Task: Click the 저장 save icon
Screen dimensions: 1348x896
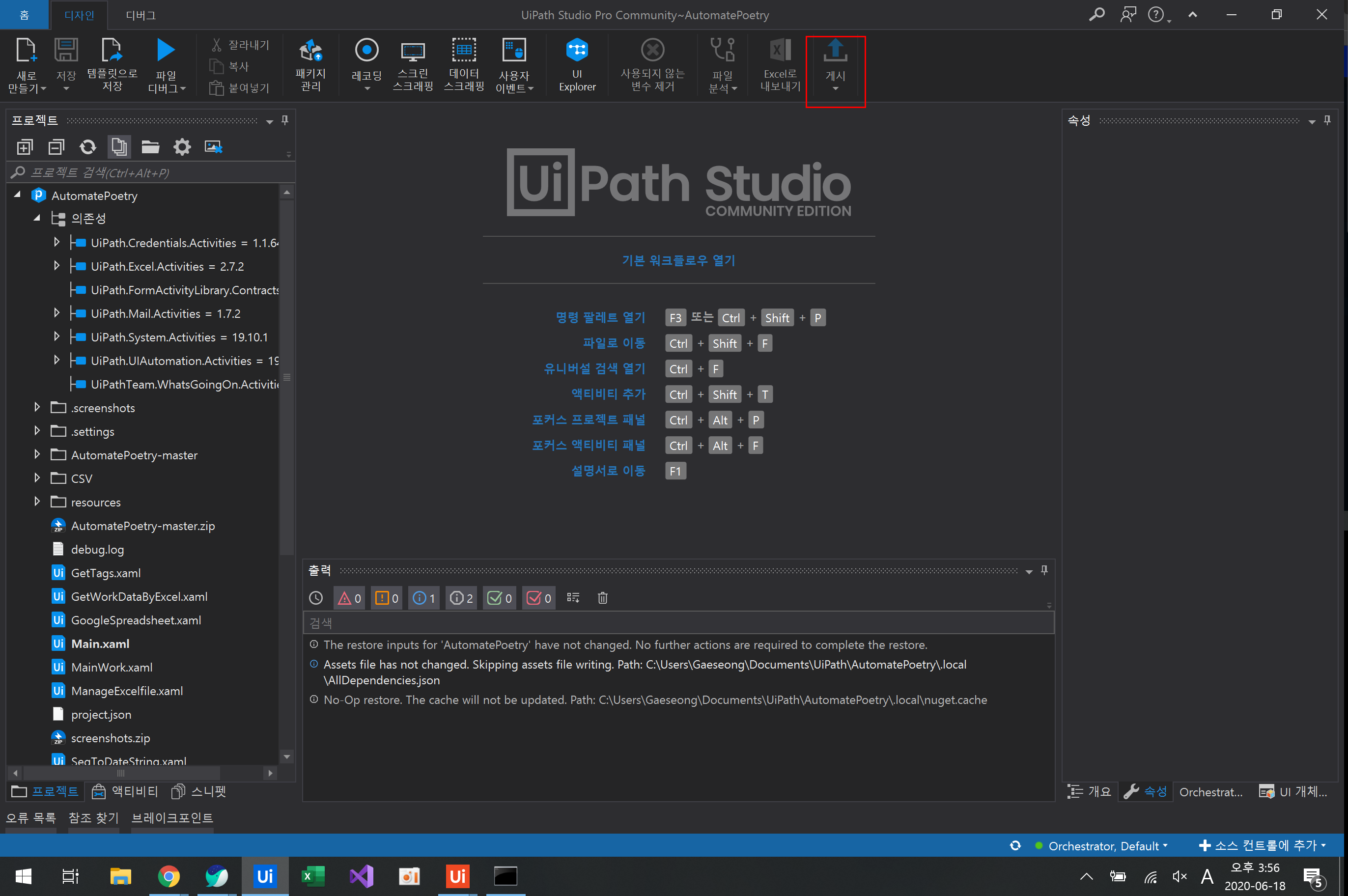Action: click(x=66, y=51)
